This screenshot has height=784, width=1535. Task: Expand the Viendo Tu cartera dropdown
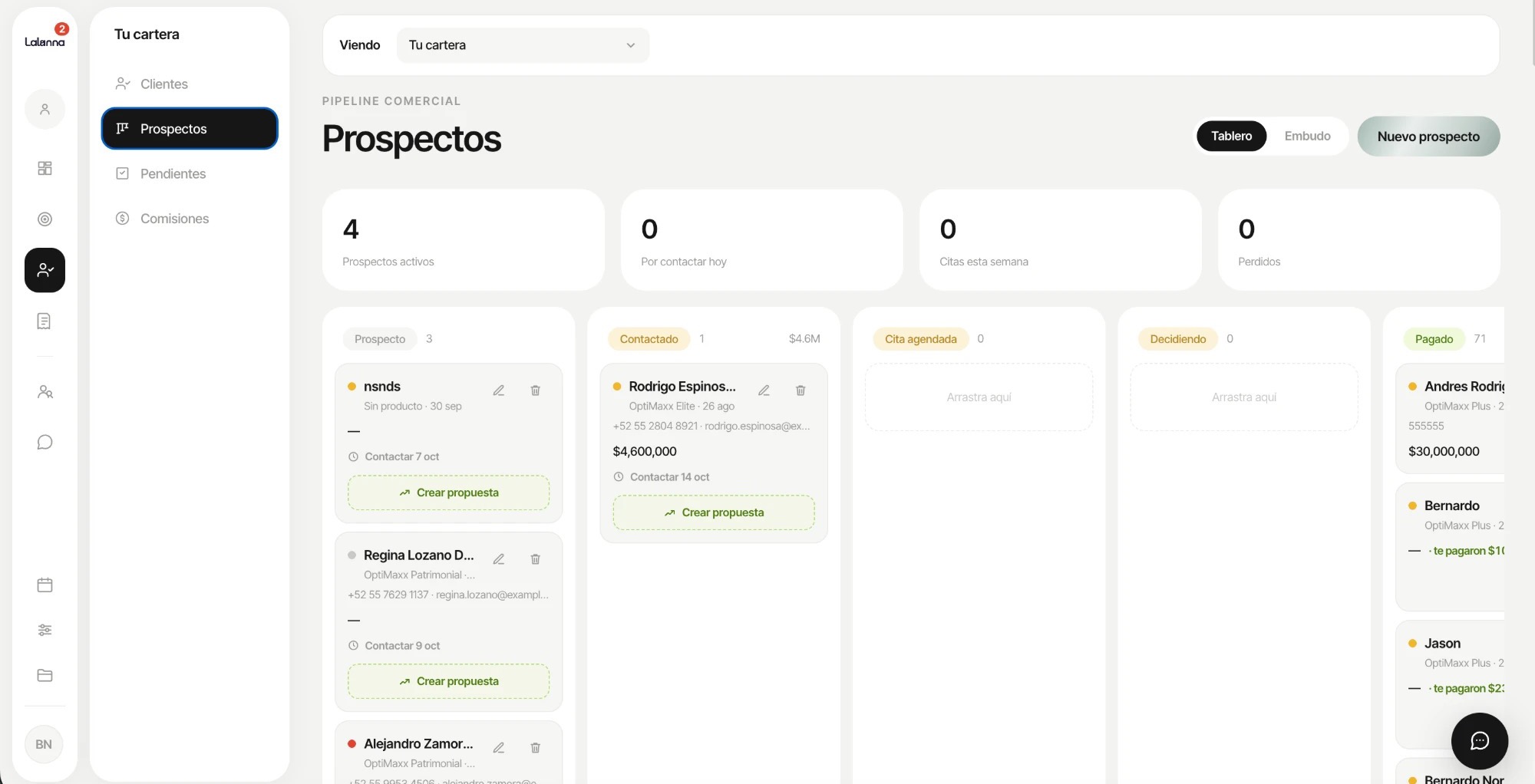pos(523,45)
